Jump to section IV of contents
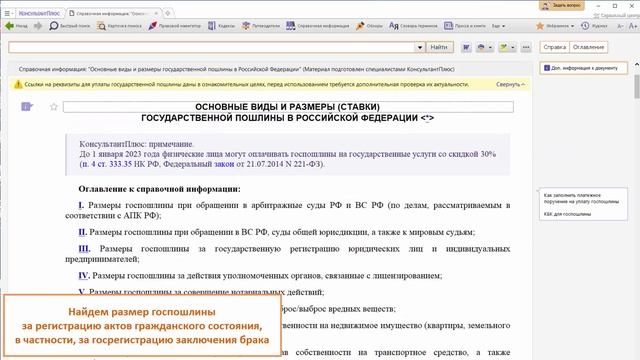 (x=84, y=276)
